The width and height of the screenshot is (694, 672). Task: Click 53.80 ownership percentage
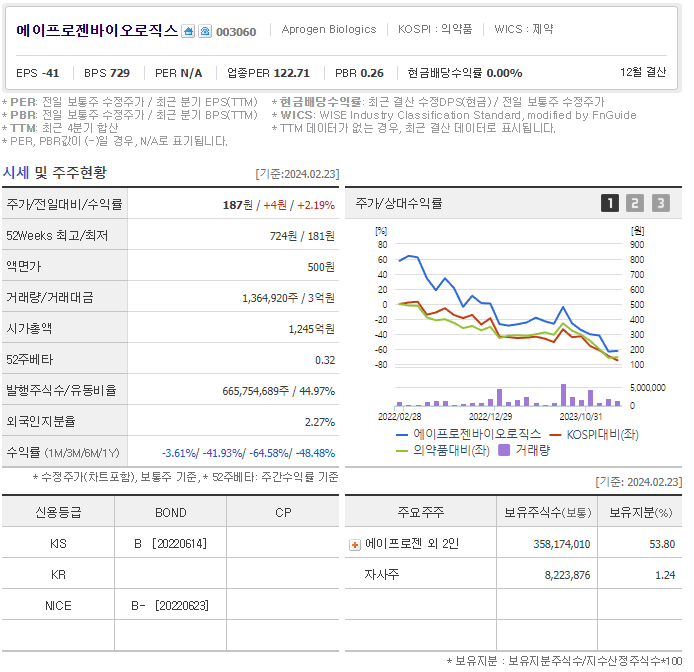coord(662,544)
